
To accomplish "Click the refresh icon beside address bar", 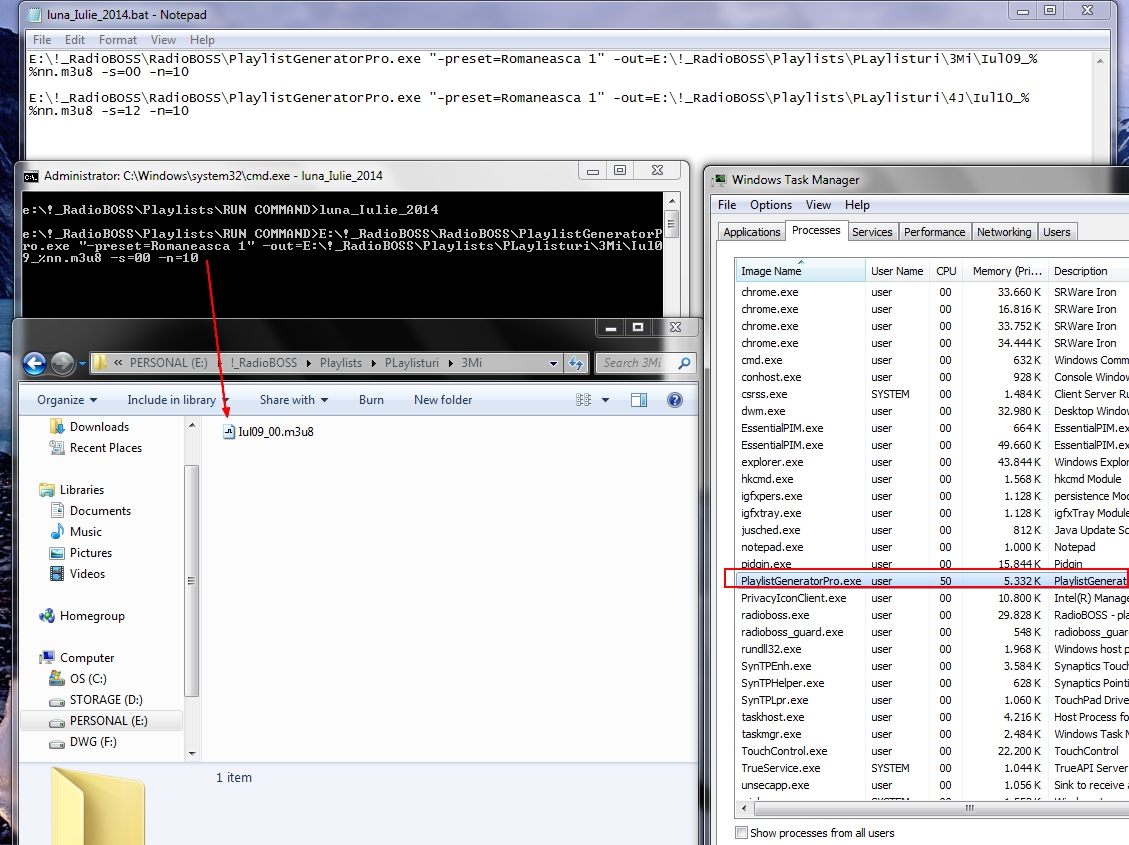I will [576, 363].
